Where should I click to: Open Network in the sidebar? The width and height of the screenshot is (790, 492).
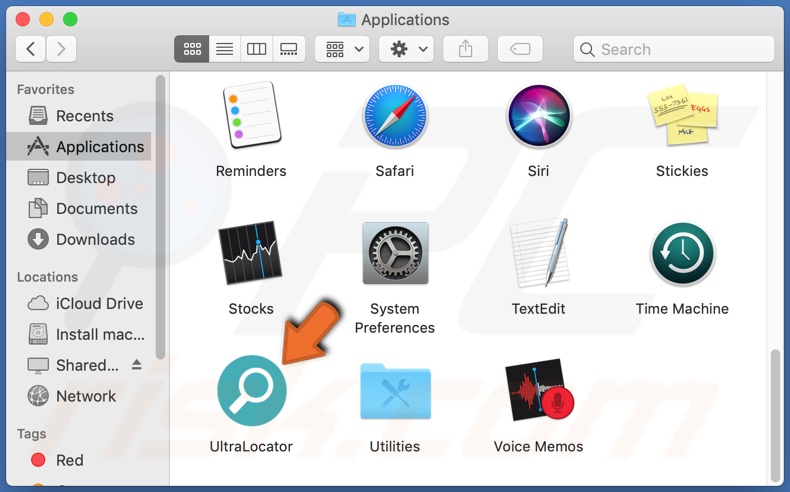click(79, 396)
